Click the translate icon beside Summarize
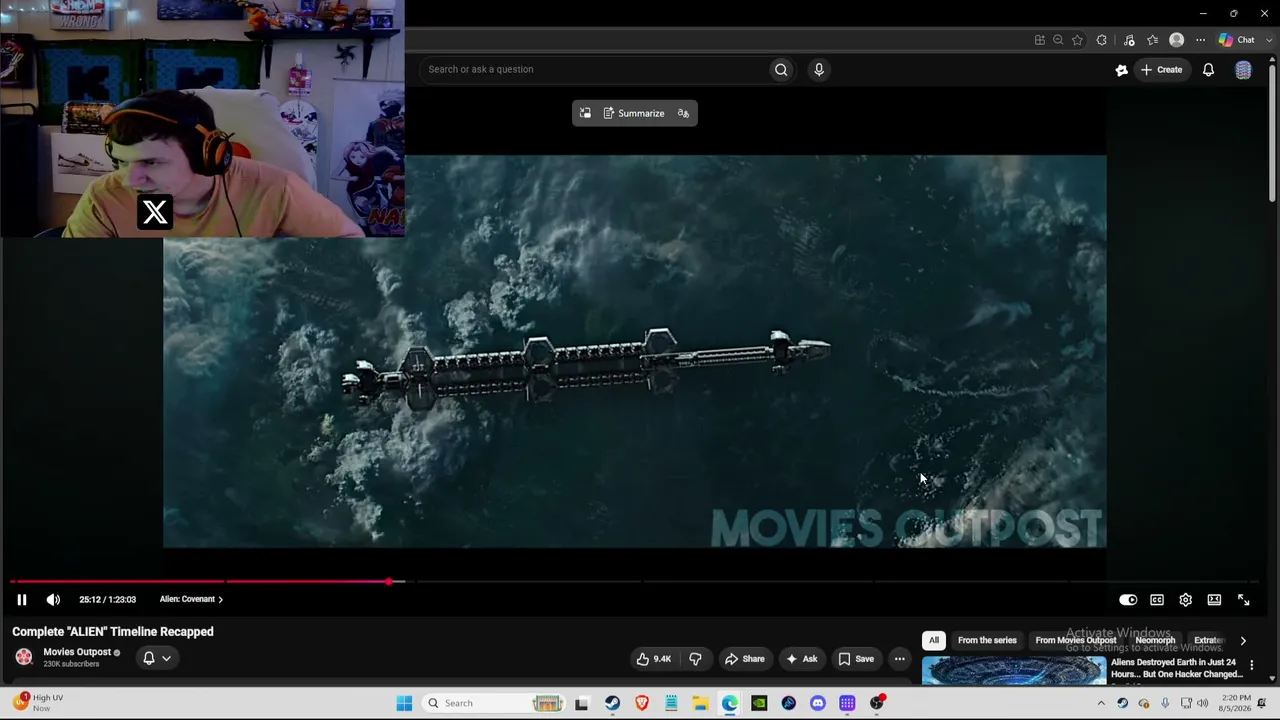 tap(683, 113)
